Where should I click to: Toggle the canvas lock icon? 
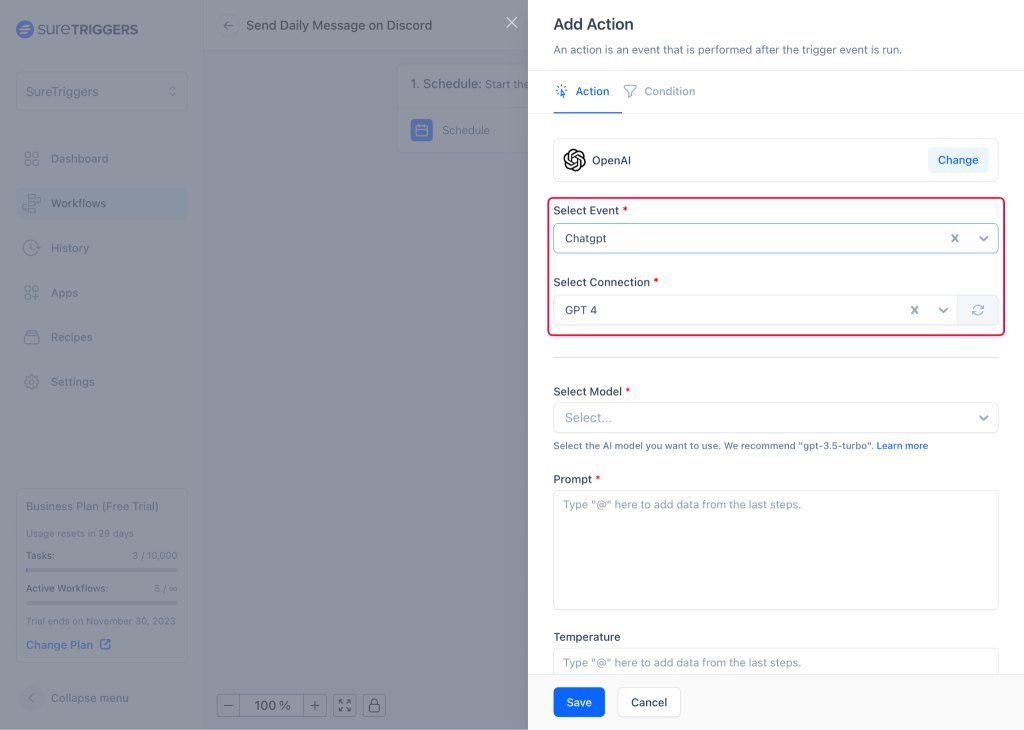pyautogui.click(x=374, y=706)
